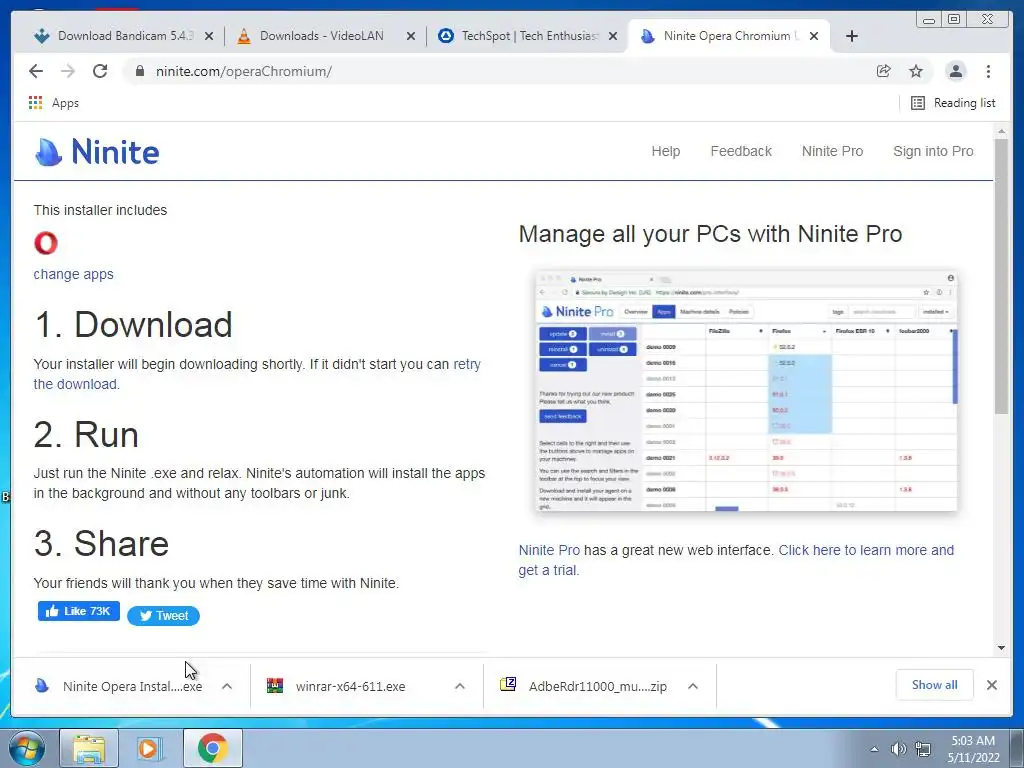
Task: Close the Ninite Opera Chromium tab
Action: (x=814, y=36)
